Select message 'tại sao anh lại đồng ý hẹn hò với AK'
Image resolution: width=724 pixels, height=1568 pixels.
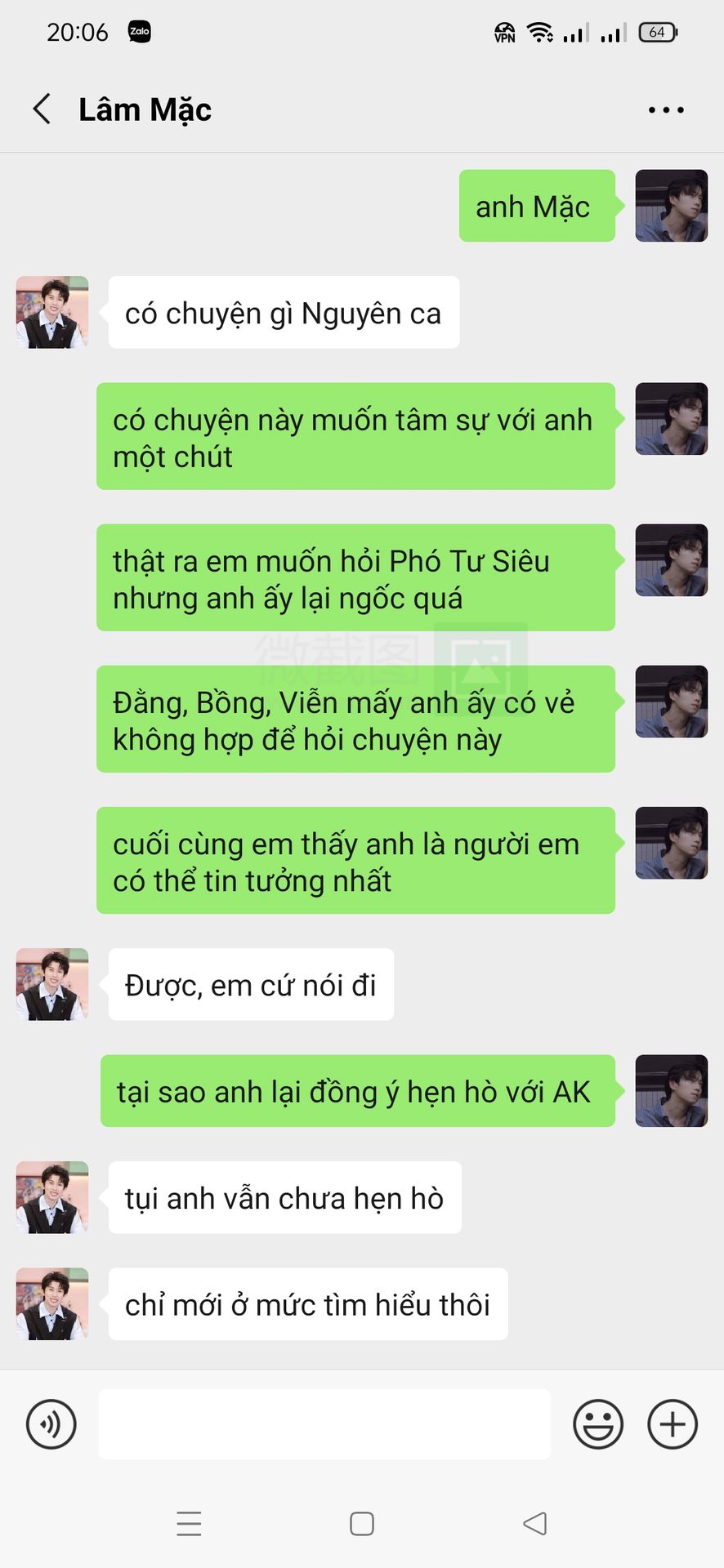point(358,1091)
